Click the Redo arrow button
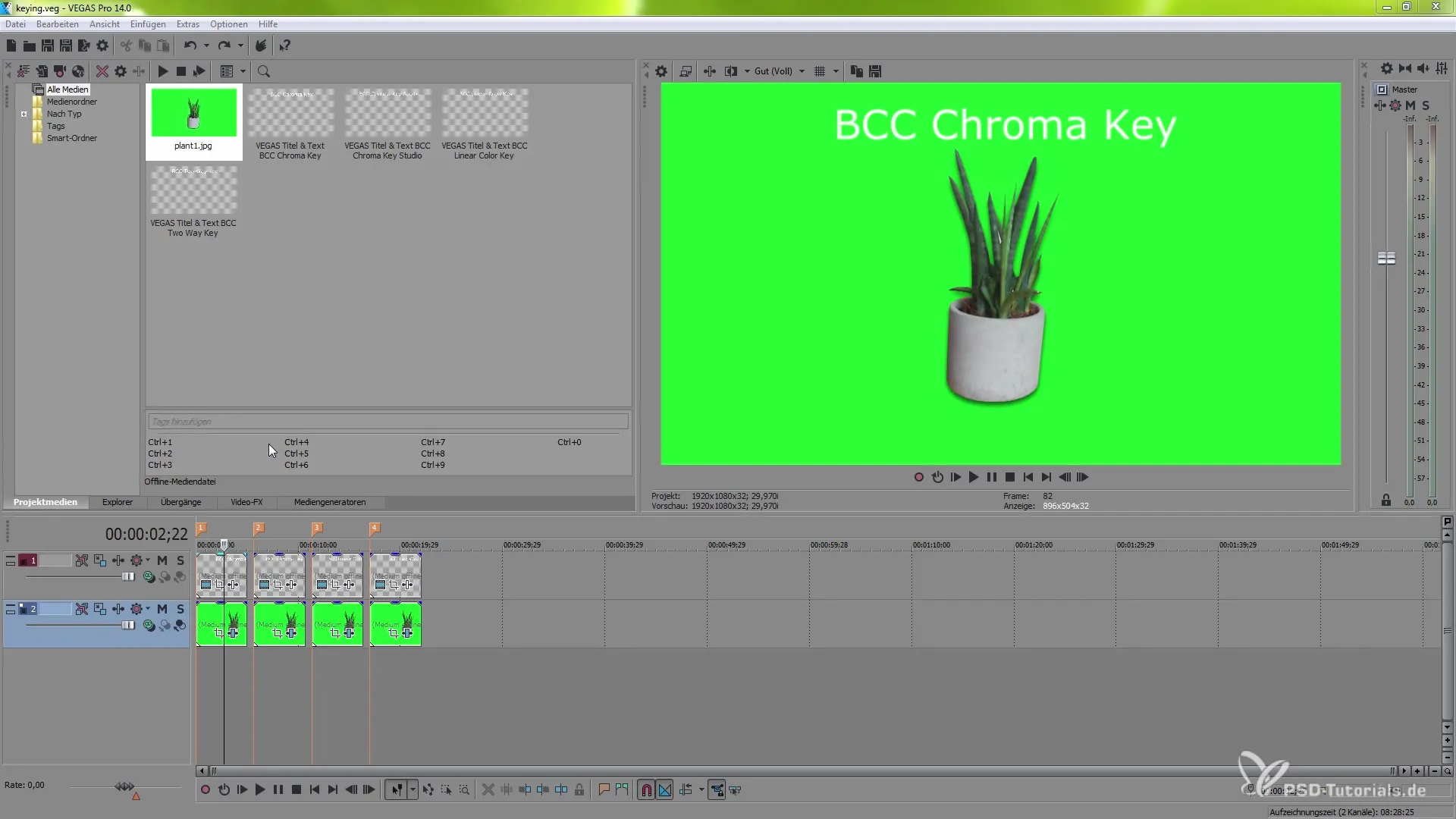1456x819 pixels. tap(224, 46)
